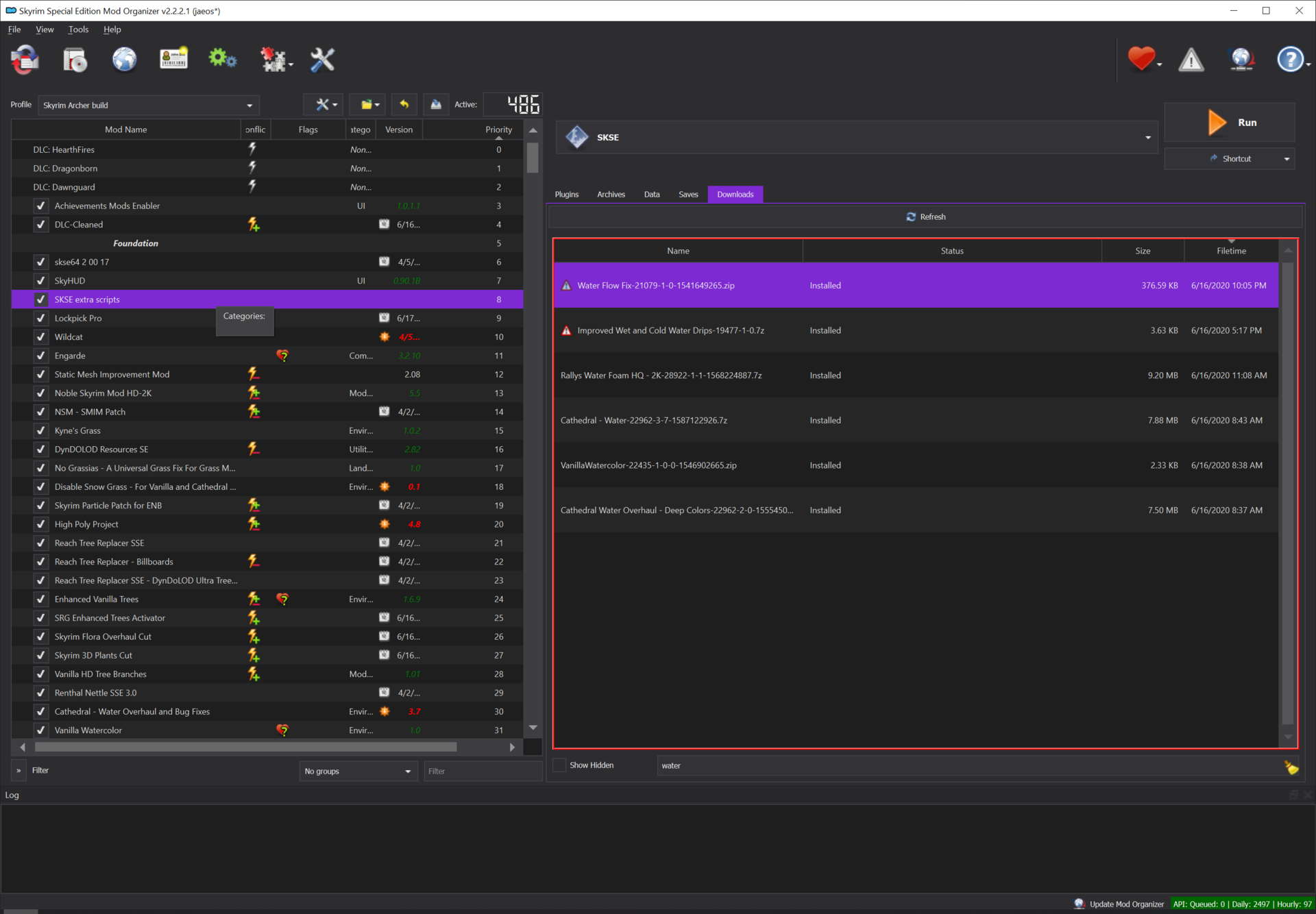
Task: Disable the SKSE extra scripts mod
Action: pos(41,299)
